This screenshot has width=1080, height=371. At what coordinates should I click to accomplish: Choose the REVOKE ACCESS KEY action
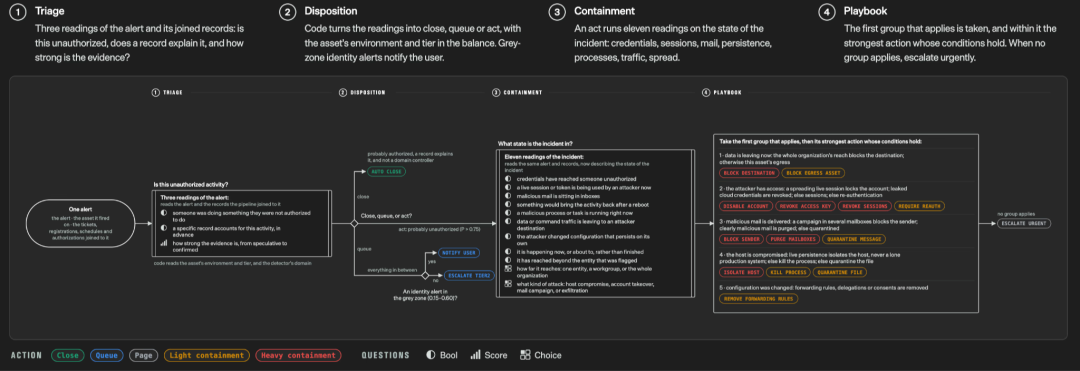pos(802,205)
